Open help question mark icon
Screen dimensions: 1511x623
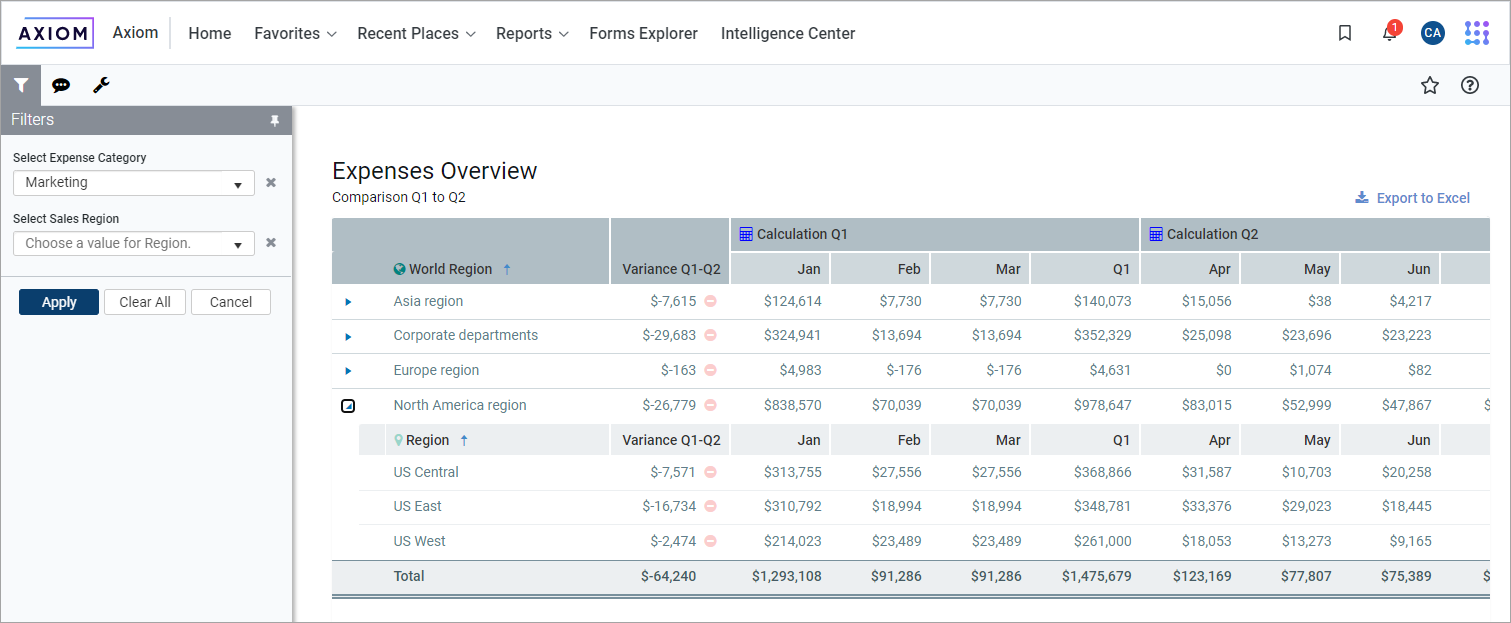point(1470,86)
